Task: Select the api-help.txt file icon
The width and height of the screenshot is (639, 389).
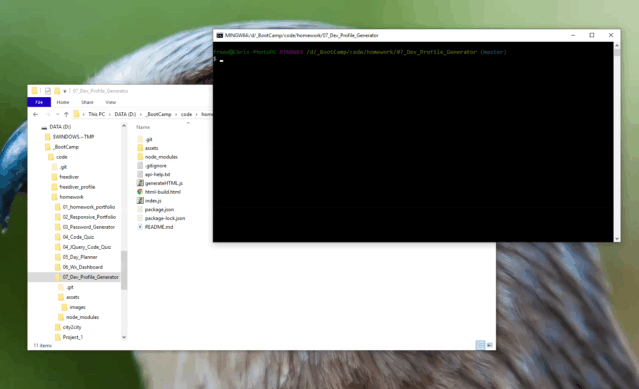Action: coord(140,174)
